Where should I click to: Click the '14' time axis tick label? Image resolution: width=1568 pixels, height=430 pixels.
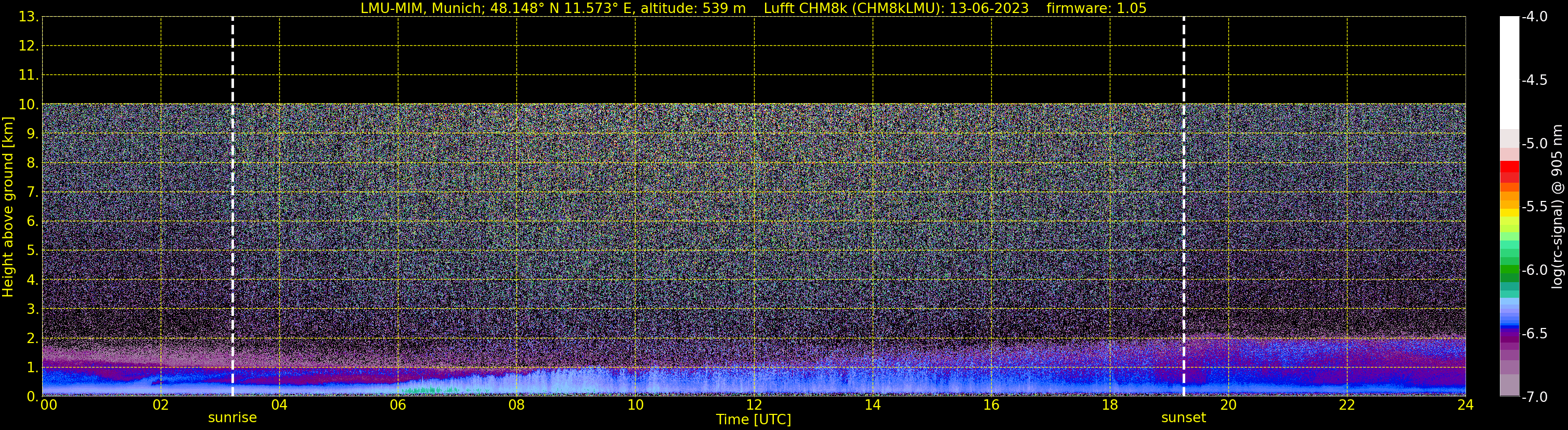point(873,405)
